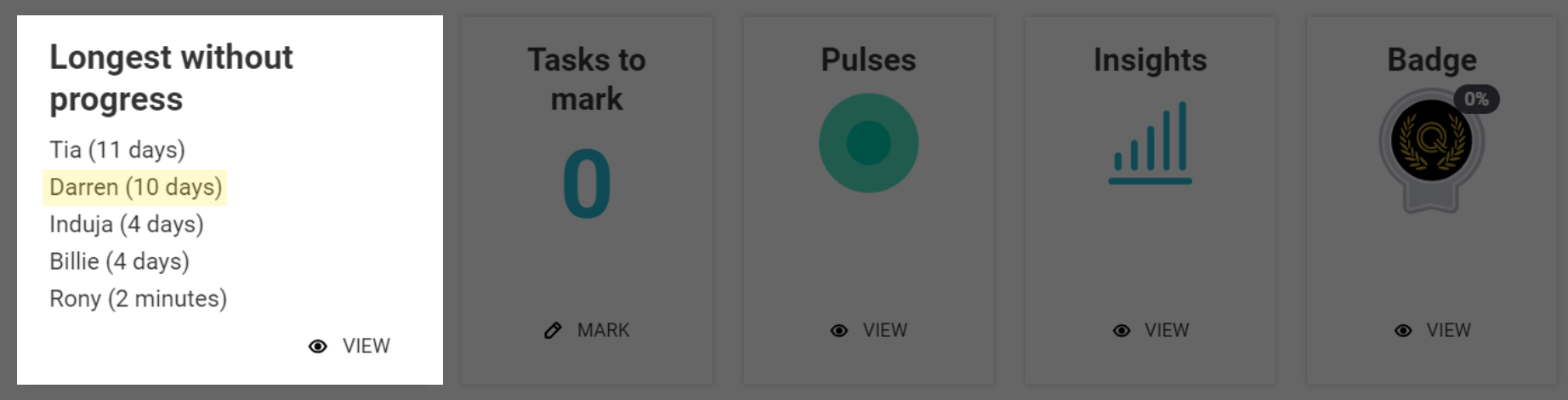Click the 0% badge progress label
This screenshot has width=1568, height=400.
pos(1476,100)
